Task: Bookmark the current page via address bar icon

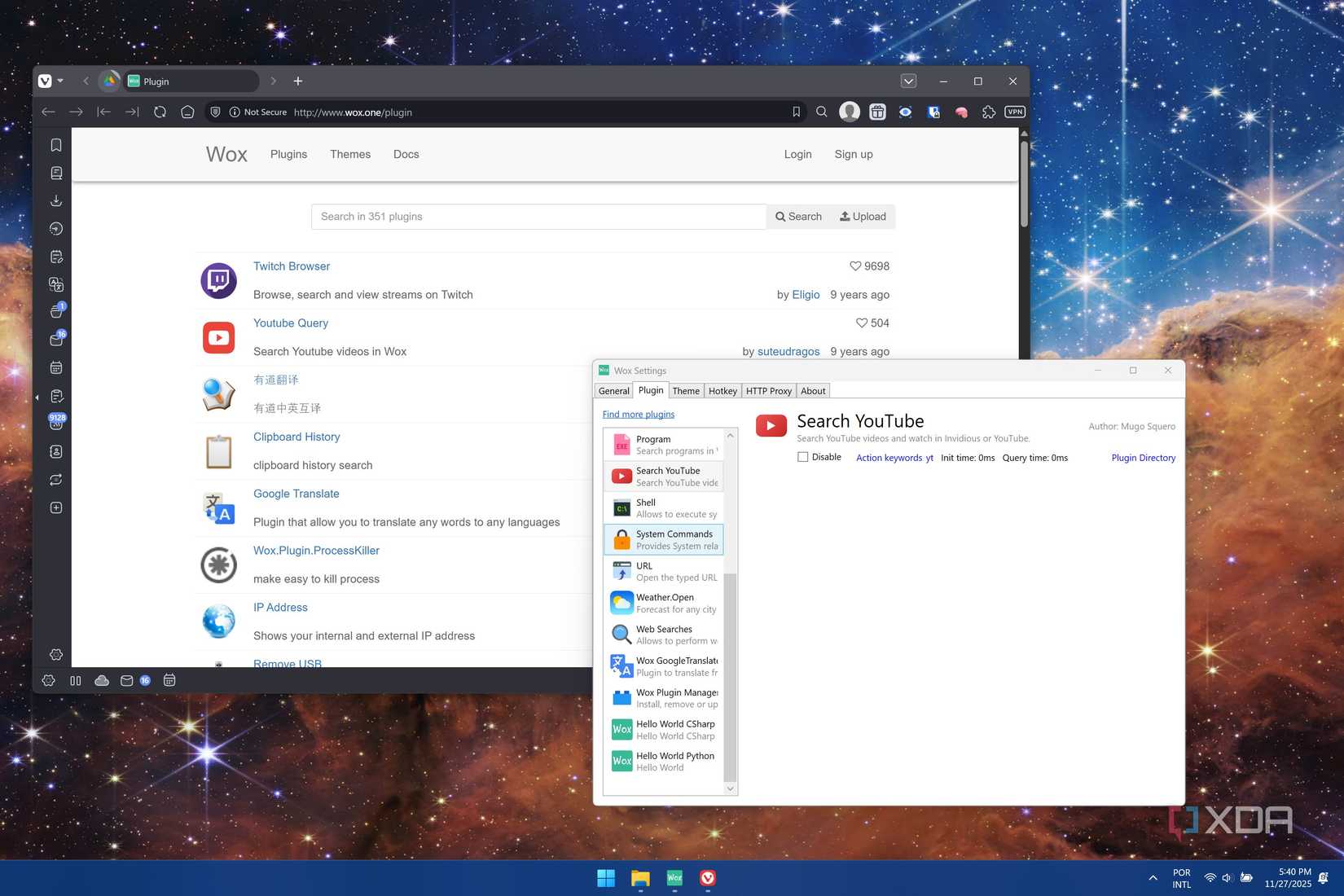Action: [x=797, y=112]
